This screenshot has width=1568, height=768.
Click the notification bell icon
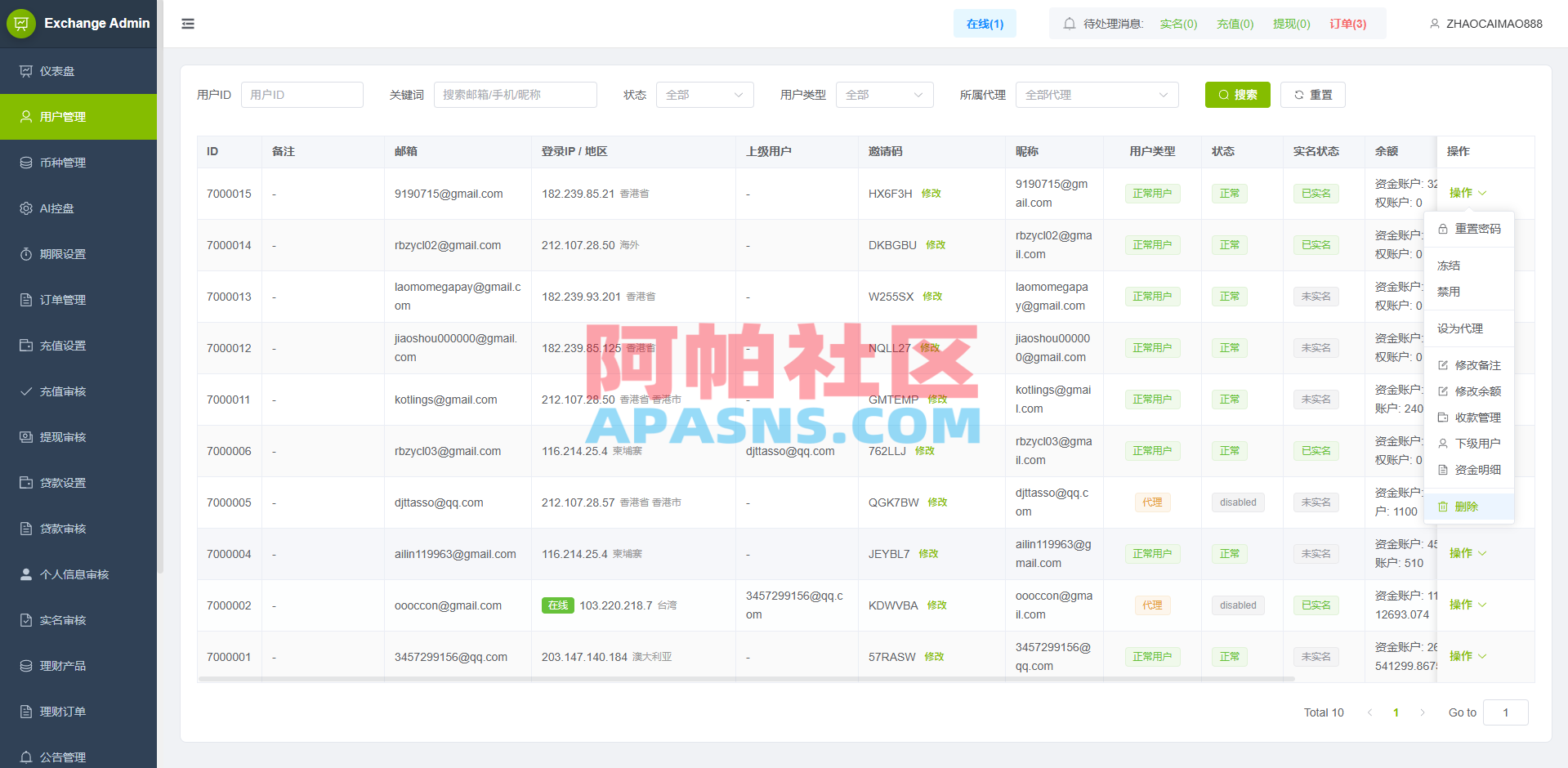[1069, 24]
